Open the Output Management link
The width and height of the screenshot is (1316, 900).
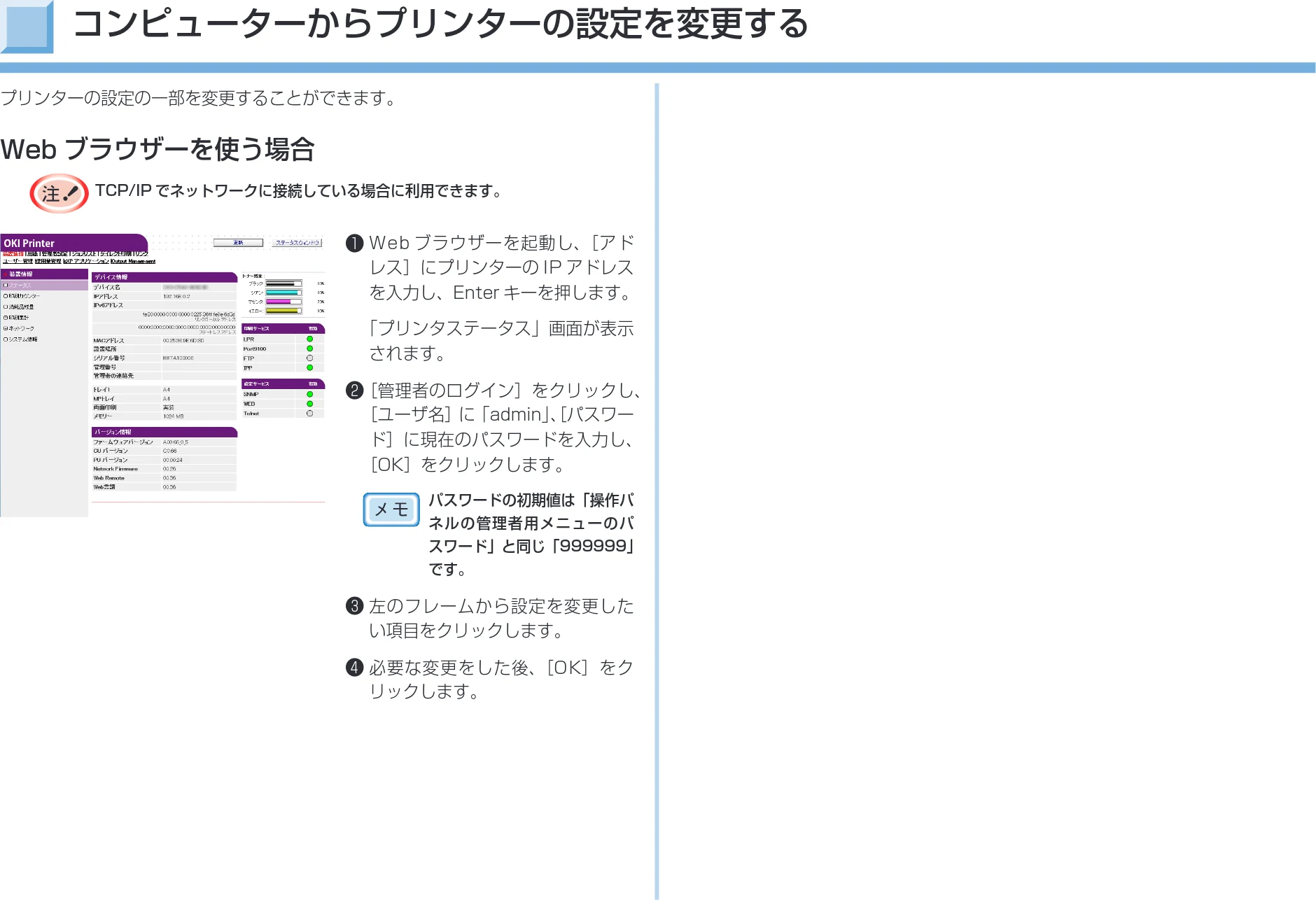pos(133,261)
